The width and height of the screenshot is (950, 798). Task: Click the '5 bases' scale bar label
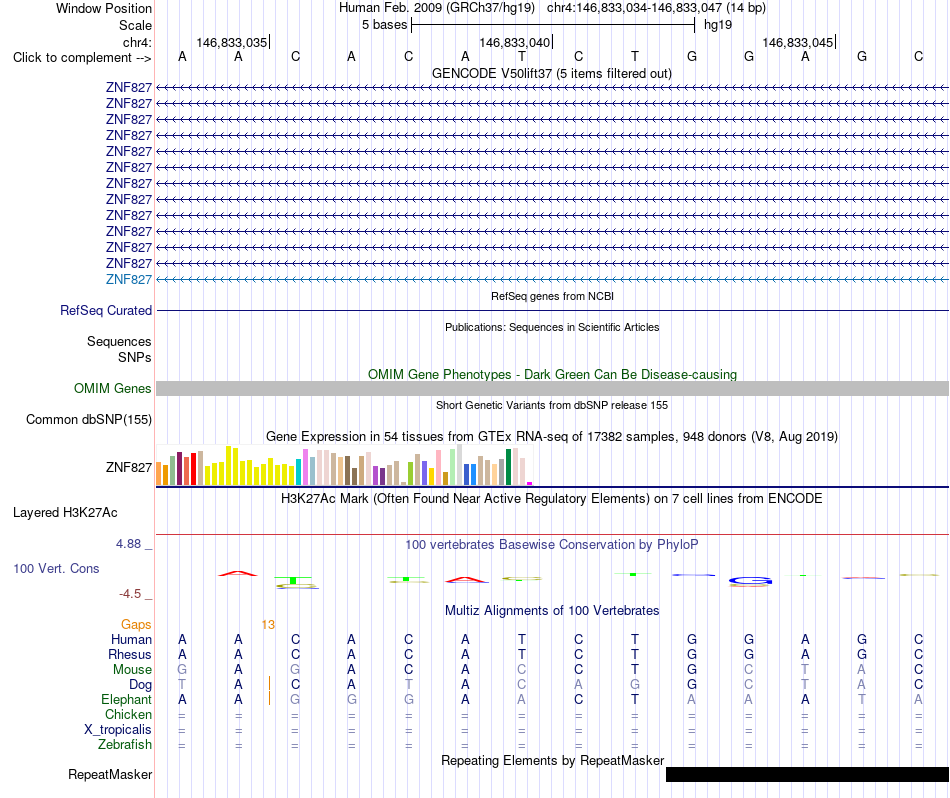(385, 25)
